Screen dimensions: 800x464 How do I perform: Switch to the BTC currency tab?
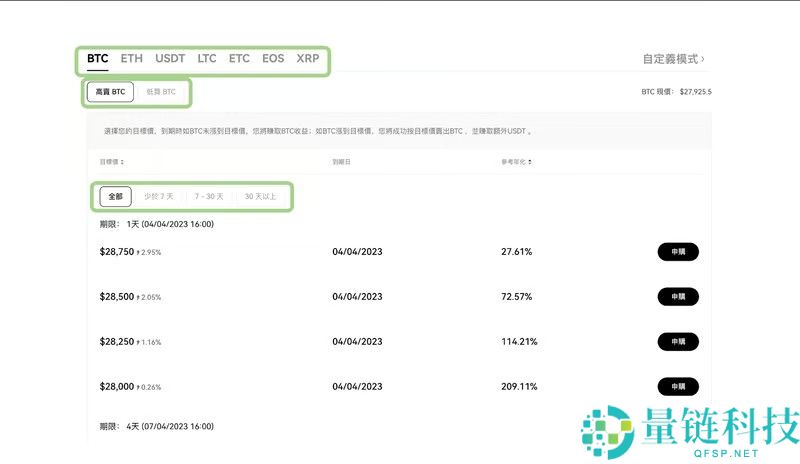point(97,58)
